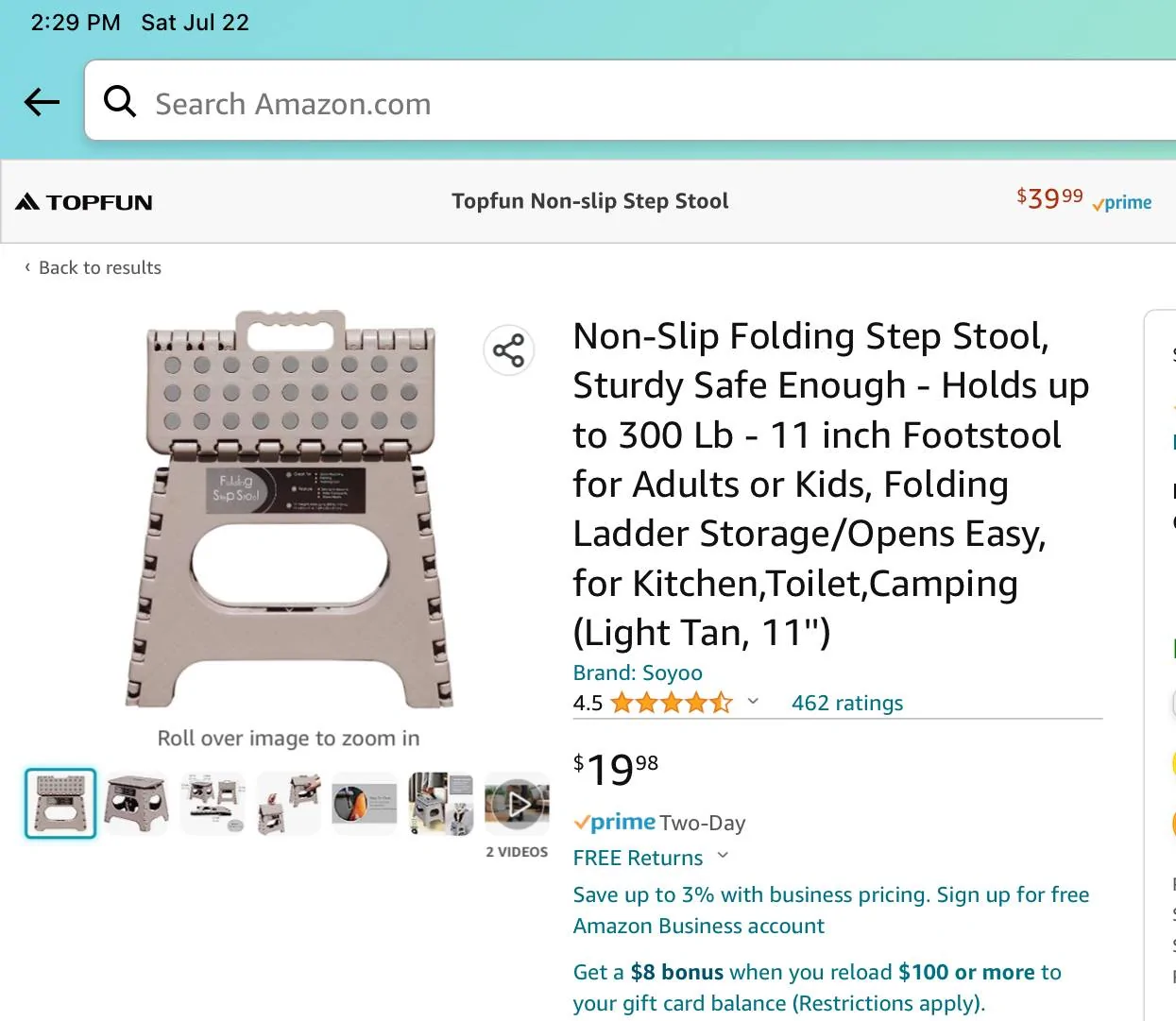Click the Amazon Business pricing link

[830, 910]
